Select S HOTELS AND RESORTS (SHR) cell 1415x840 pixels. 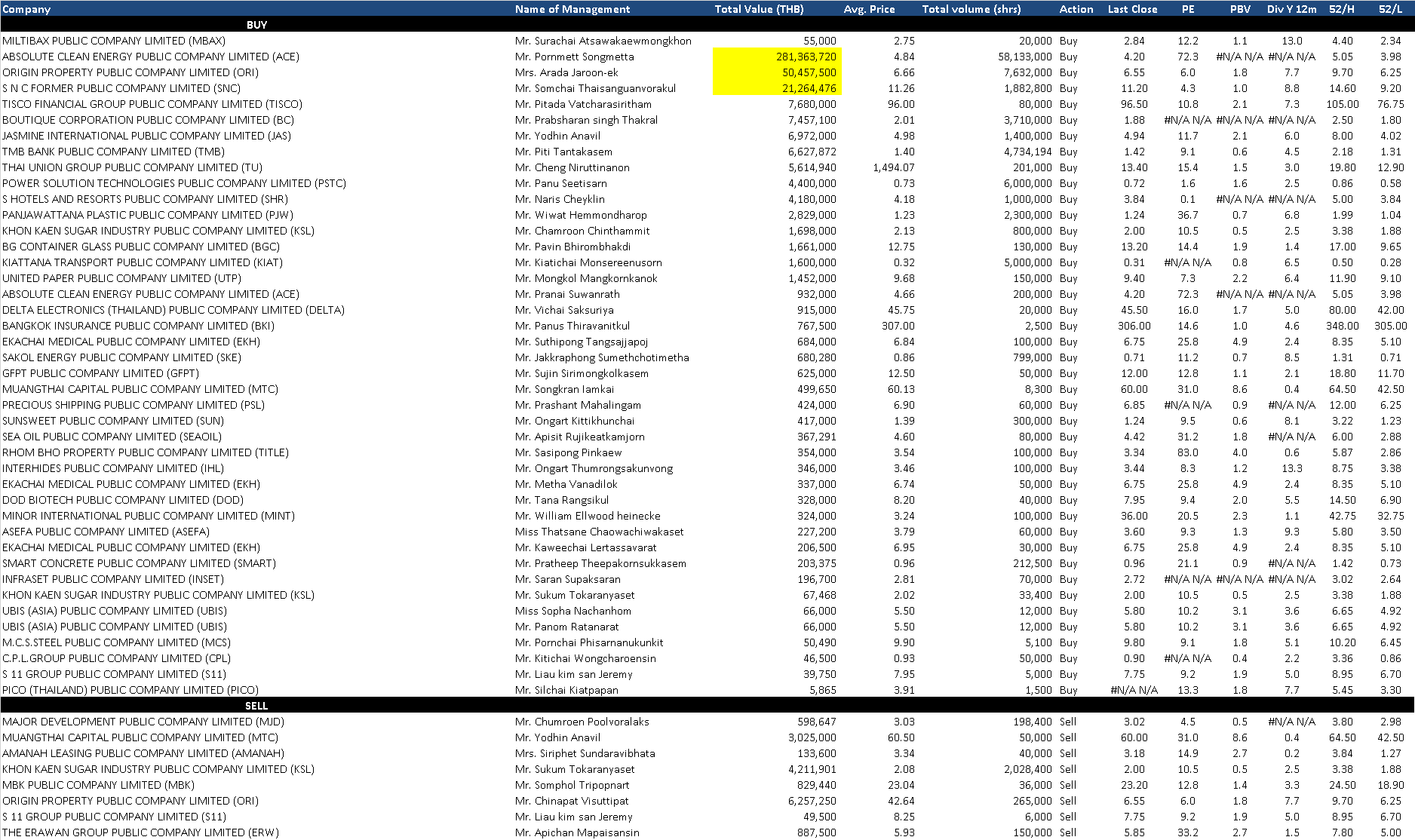click(x=145, y=199)
